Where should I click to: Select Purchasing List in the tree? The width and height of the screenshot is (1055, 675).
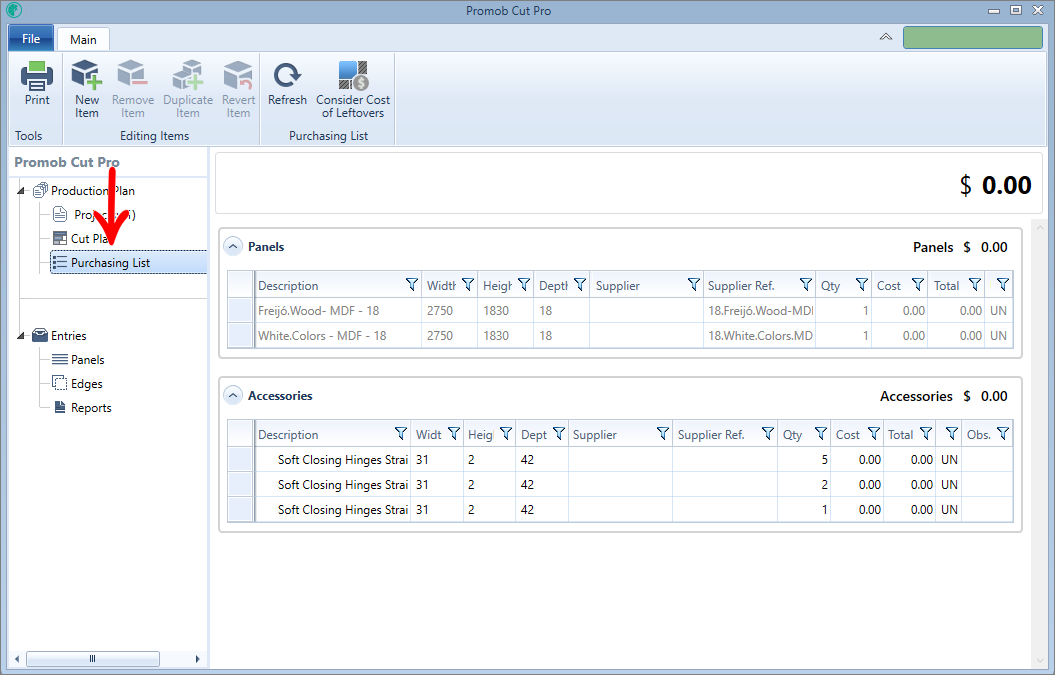point(110,263)
